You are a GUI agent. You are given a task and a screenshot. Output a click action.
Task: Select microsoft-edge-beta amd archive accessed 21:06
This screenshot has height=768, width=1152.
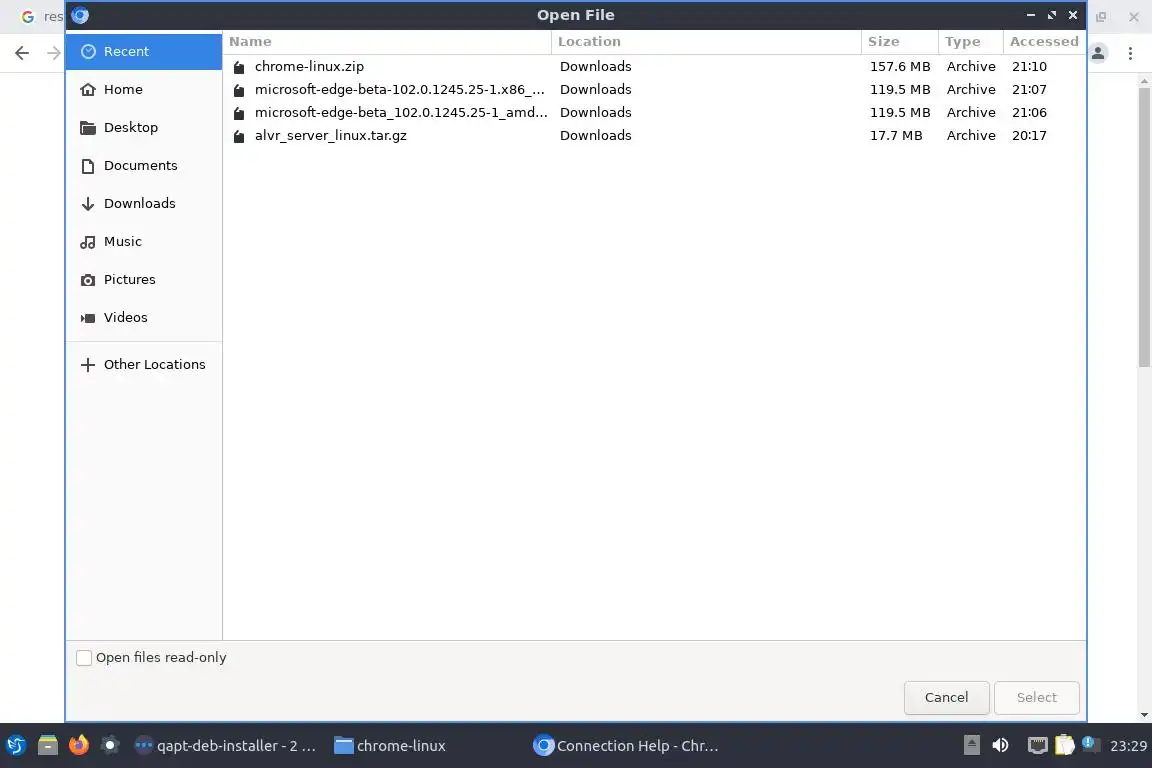[x=654, y=112]
